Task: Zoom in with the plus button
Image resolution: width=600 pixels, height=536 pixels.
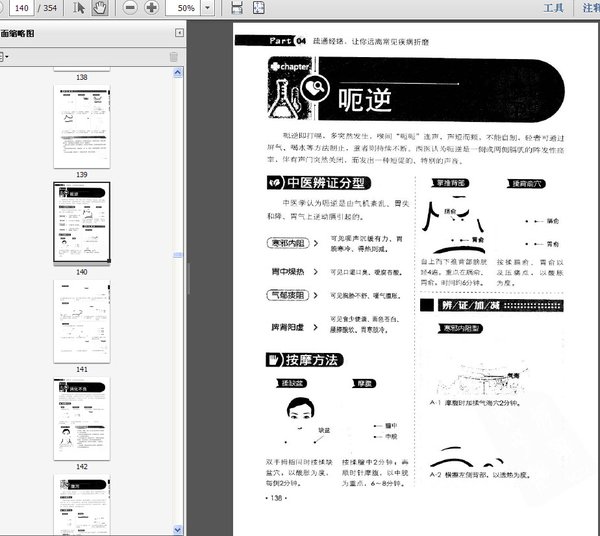Action: [x=152, y=8]
